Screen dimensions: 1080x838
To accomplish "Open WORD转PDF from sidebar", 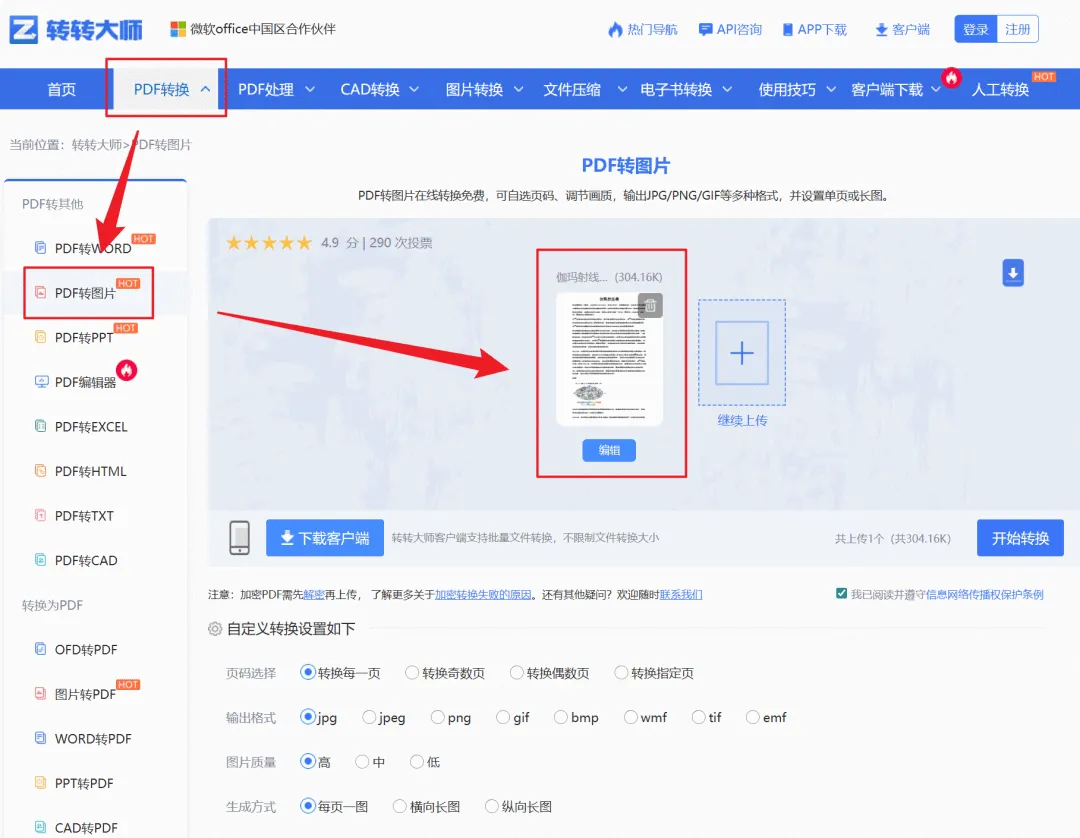I will pyautogui.click(x=93, y=738).
